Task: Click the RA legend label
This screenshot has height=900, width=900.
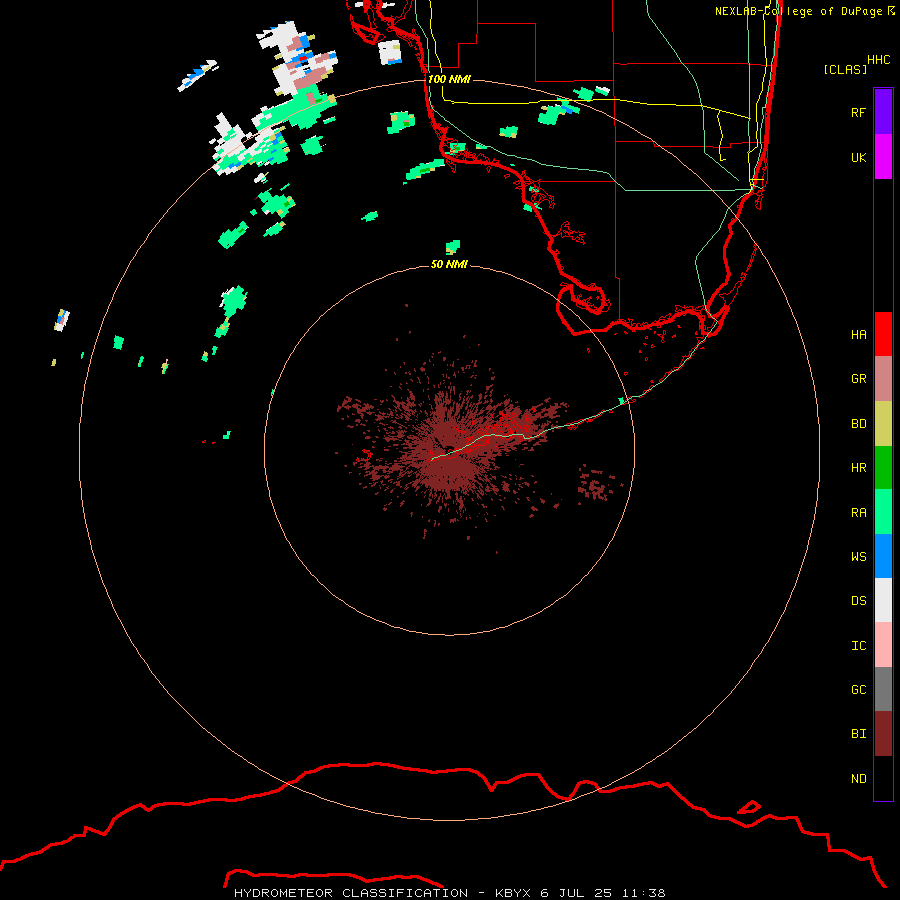Action: [x=858, y=513]
